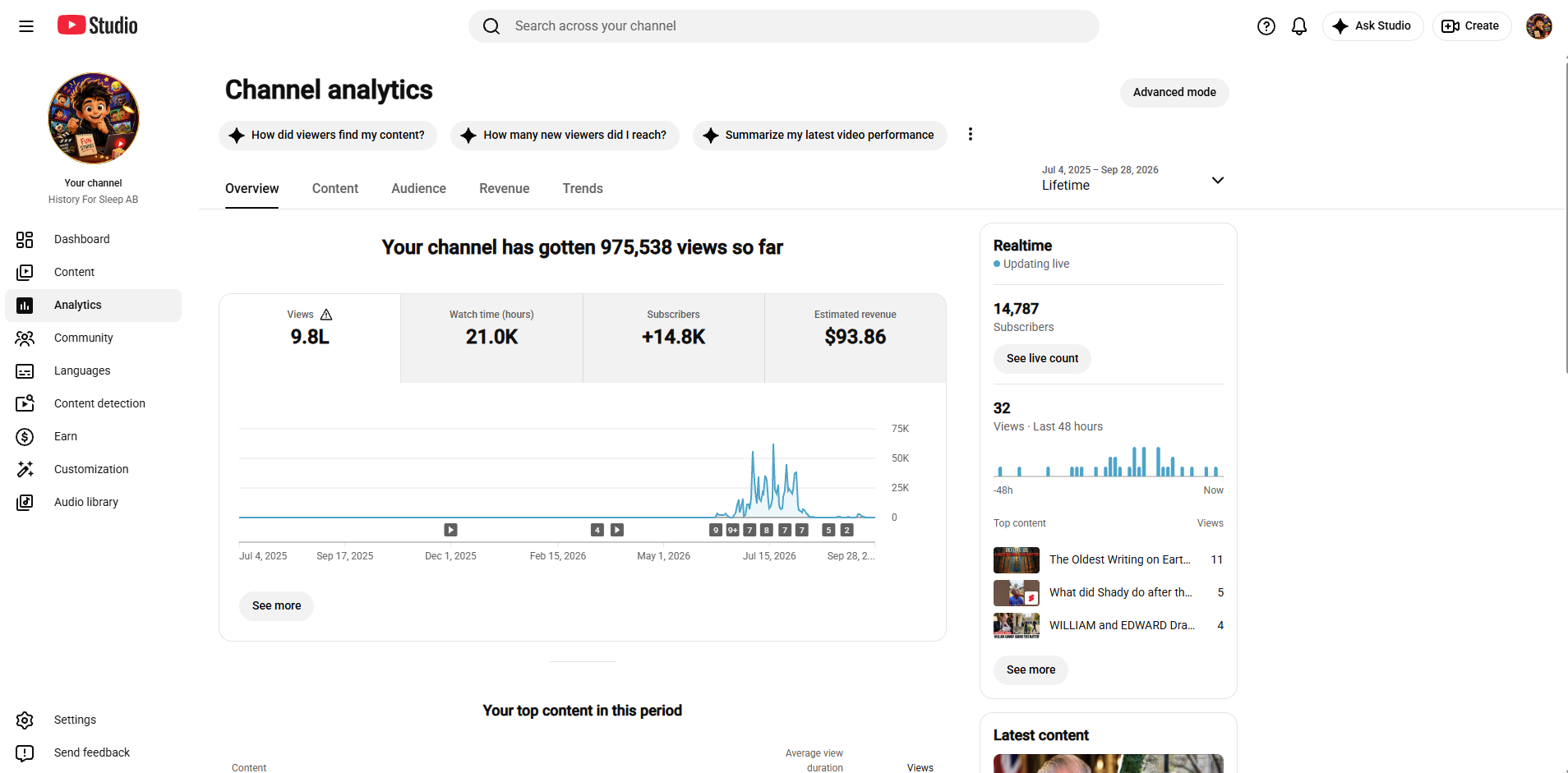The height and width of the screenshot is (773, 1568).
Task: Open Community in the sidebar
Action: [93, 338]
